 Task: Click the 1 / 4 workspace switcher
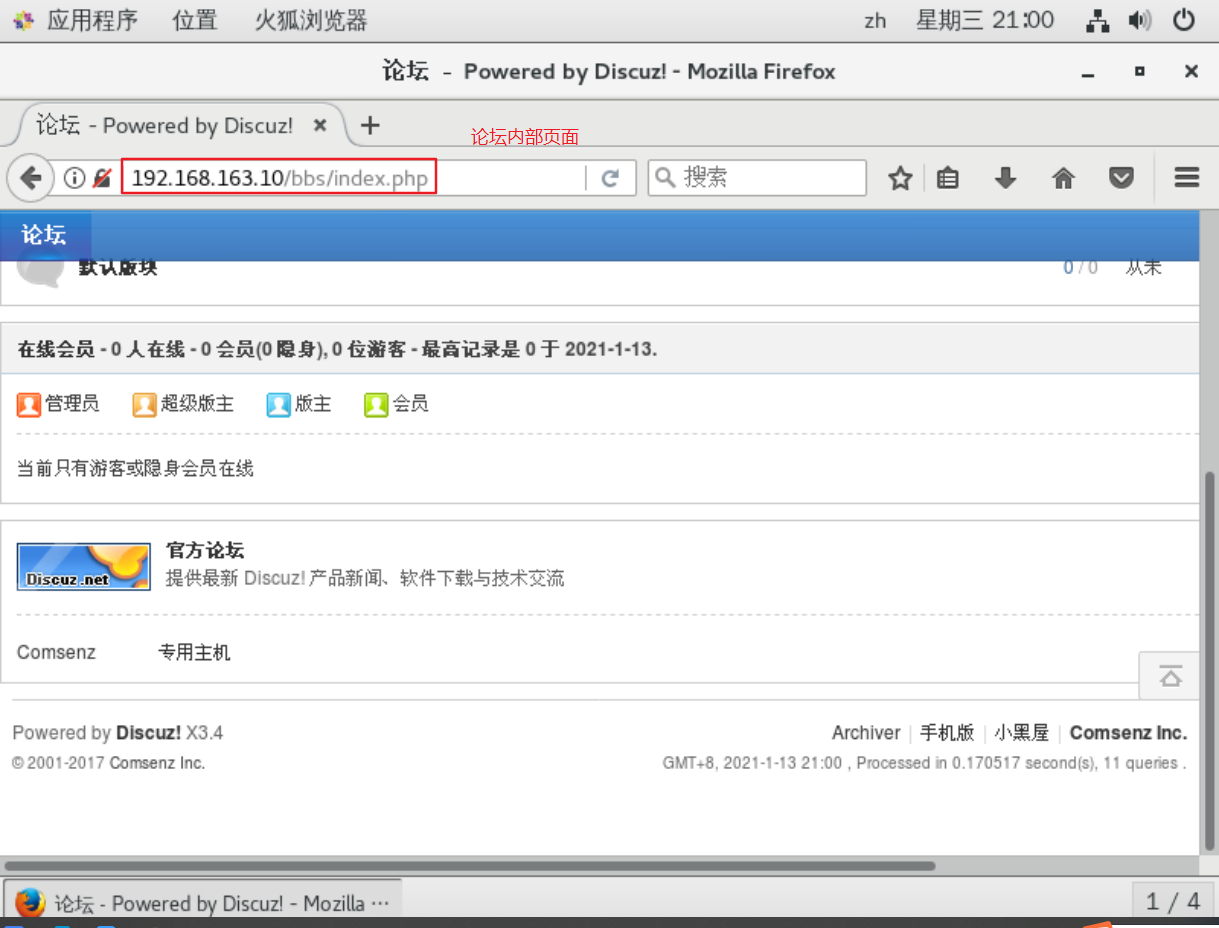tap(1173, 902)
